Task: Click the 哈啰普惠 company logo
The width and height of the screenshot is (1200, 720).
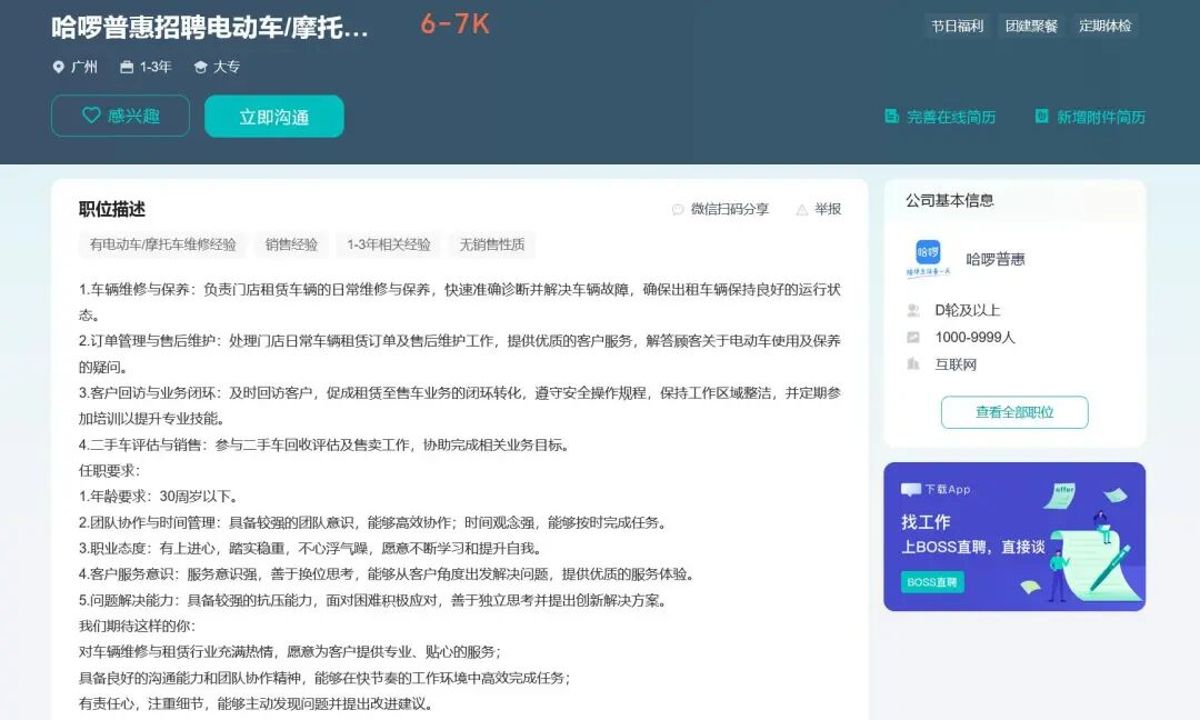Action: click(x=928, y=258)
